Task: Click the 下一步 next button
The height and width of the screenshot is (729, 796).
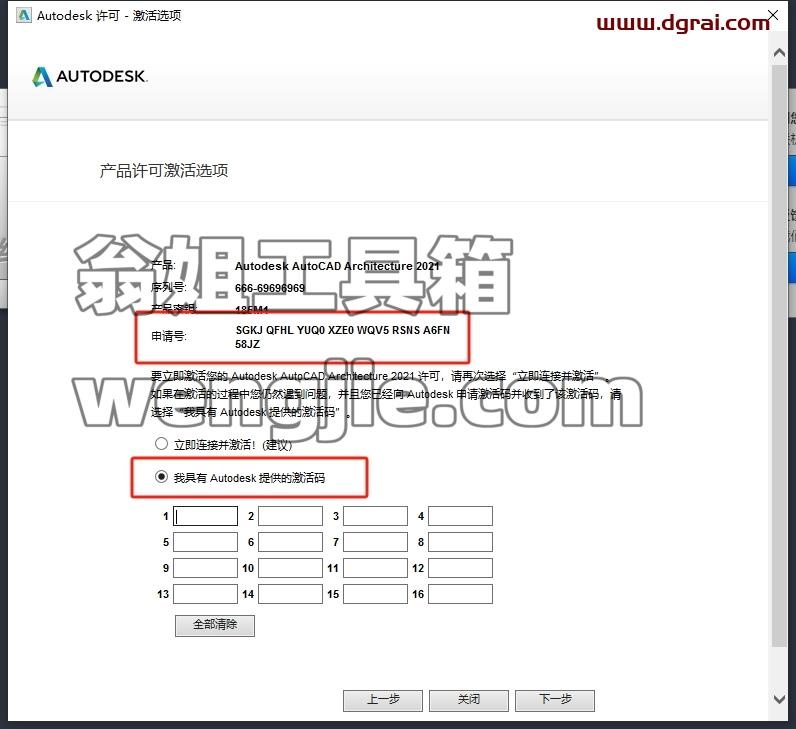Action: pos(555,700)
